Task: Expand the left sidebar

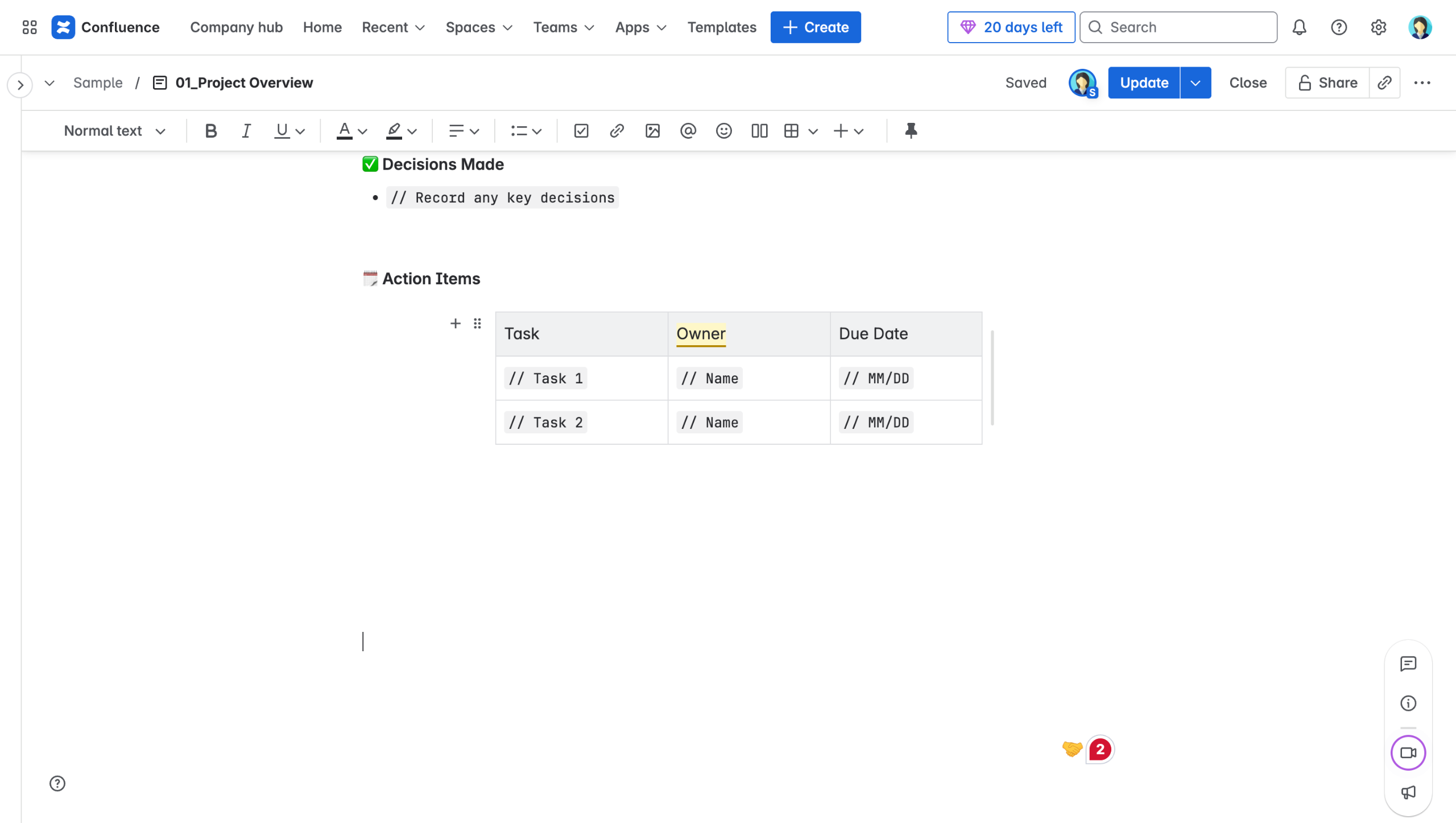Action: click(x=20, y=85)
